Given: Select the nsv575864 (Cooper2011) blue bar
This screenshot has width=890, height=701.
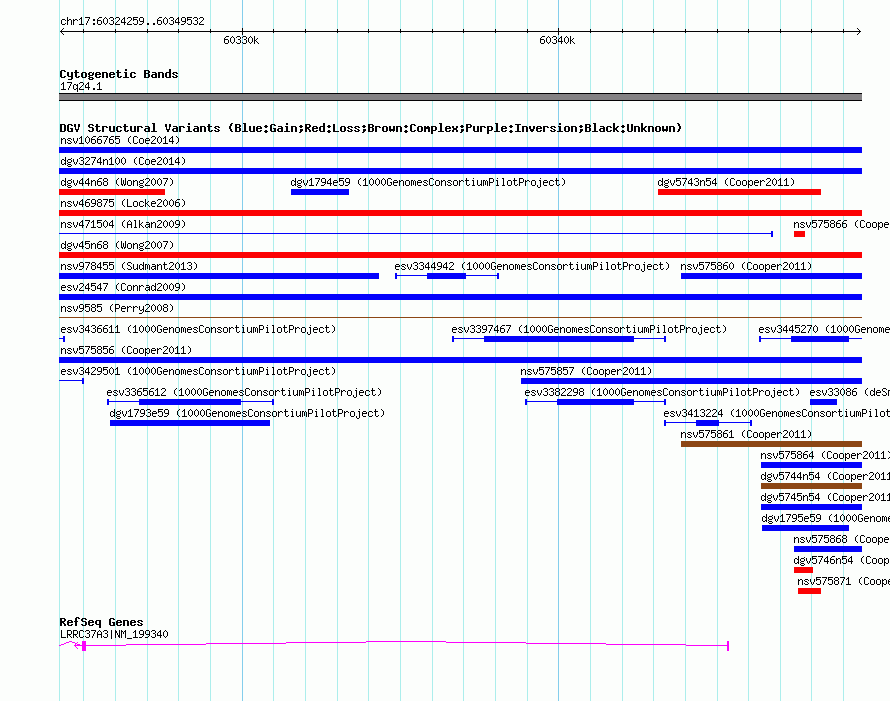Looking at the screenshot, I should click(811, 465).
